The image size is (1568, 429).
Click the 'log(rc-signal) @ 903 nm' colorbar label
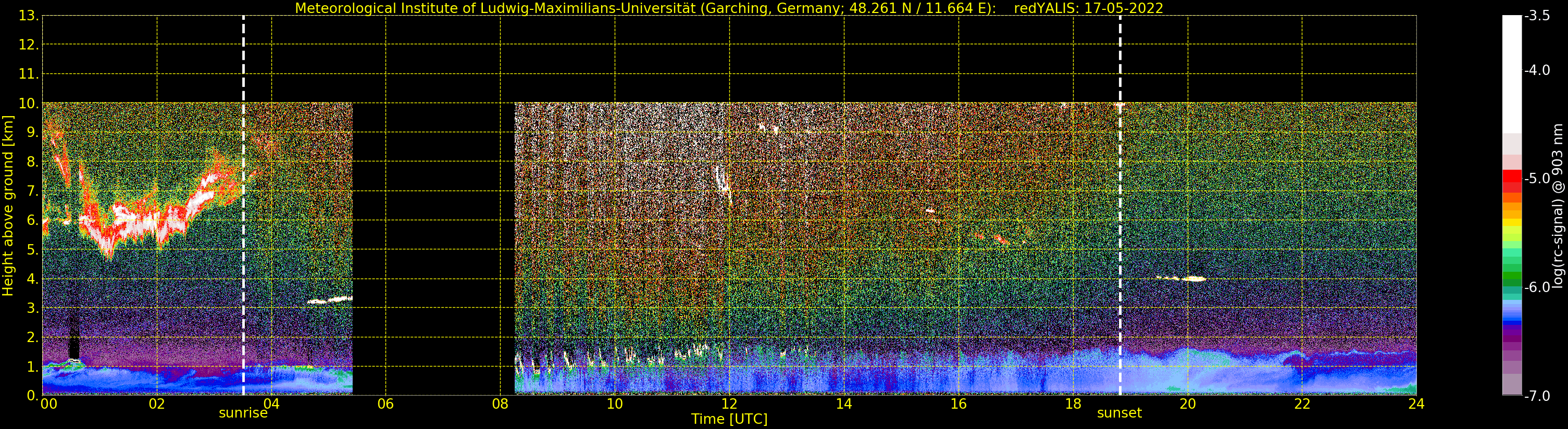[x=1558, y=206]
